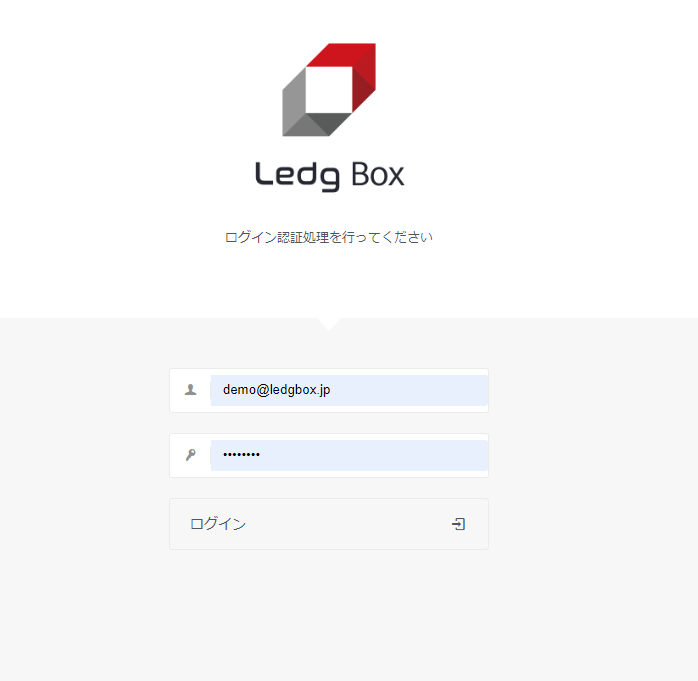698x681 pixels.
Task: Click blank end of the email field
Action: tap(410, 390)
